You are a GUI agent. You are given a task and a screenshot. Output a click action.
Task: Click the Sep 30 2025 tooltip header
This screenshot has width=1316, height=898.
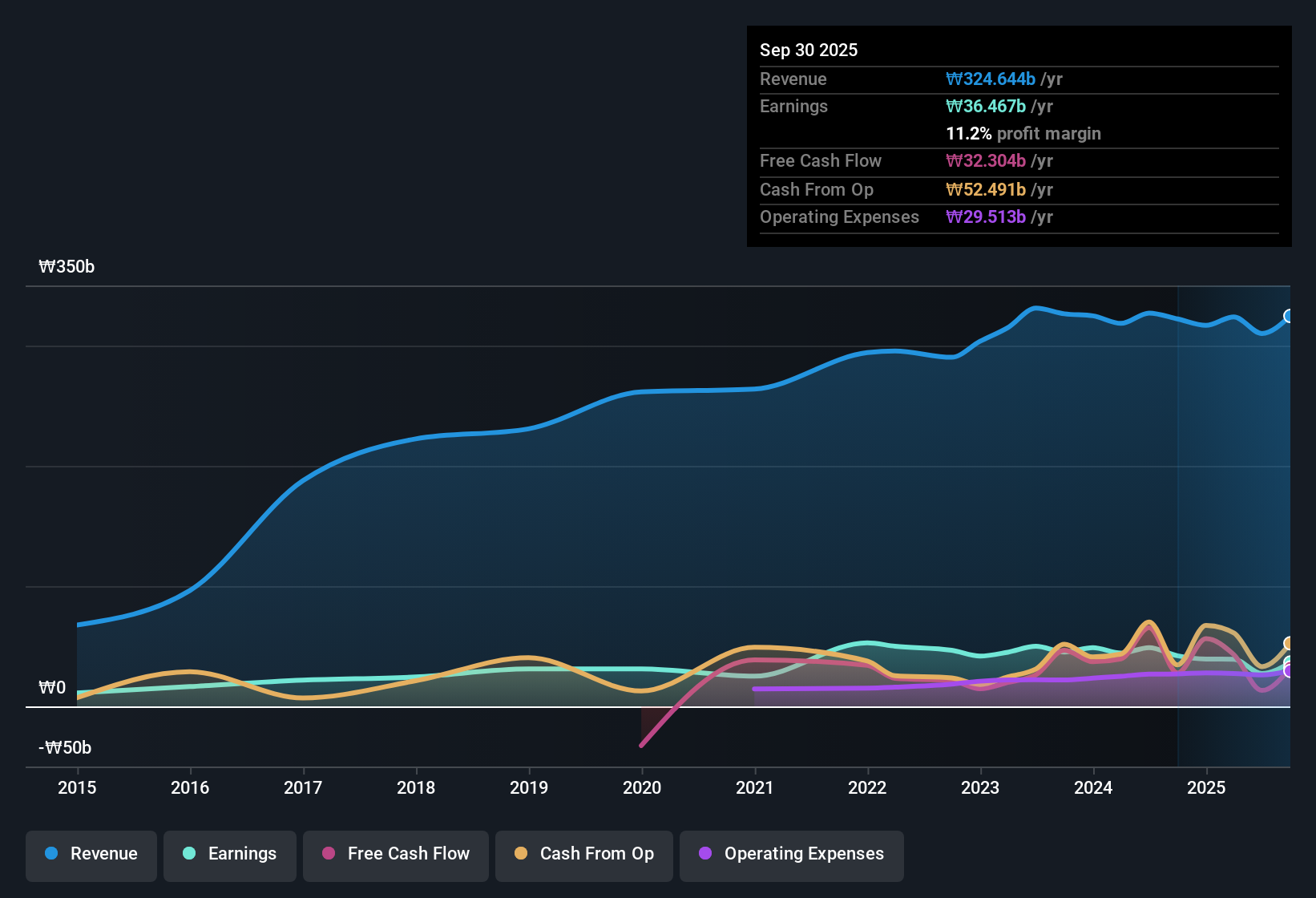809,50
